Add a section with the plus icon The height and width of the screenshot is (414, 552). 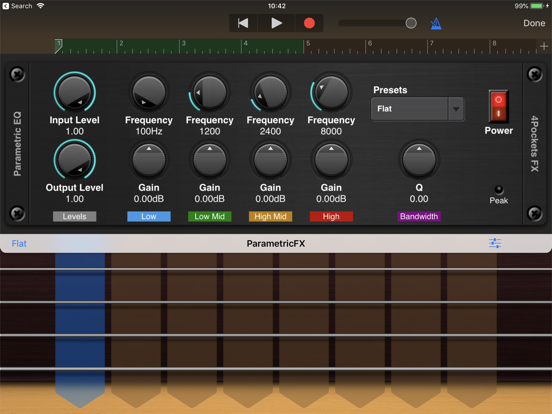[544, 46]
